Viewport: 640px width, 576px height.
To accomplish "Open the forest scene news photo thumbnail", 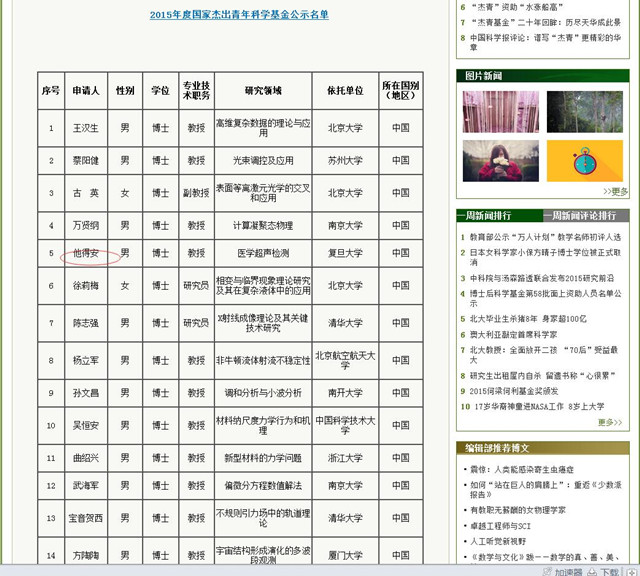I will pos(585,111).
